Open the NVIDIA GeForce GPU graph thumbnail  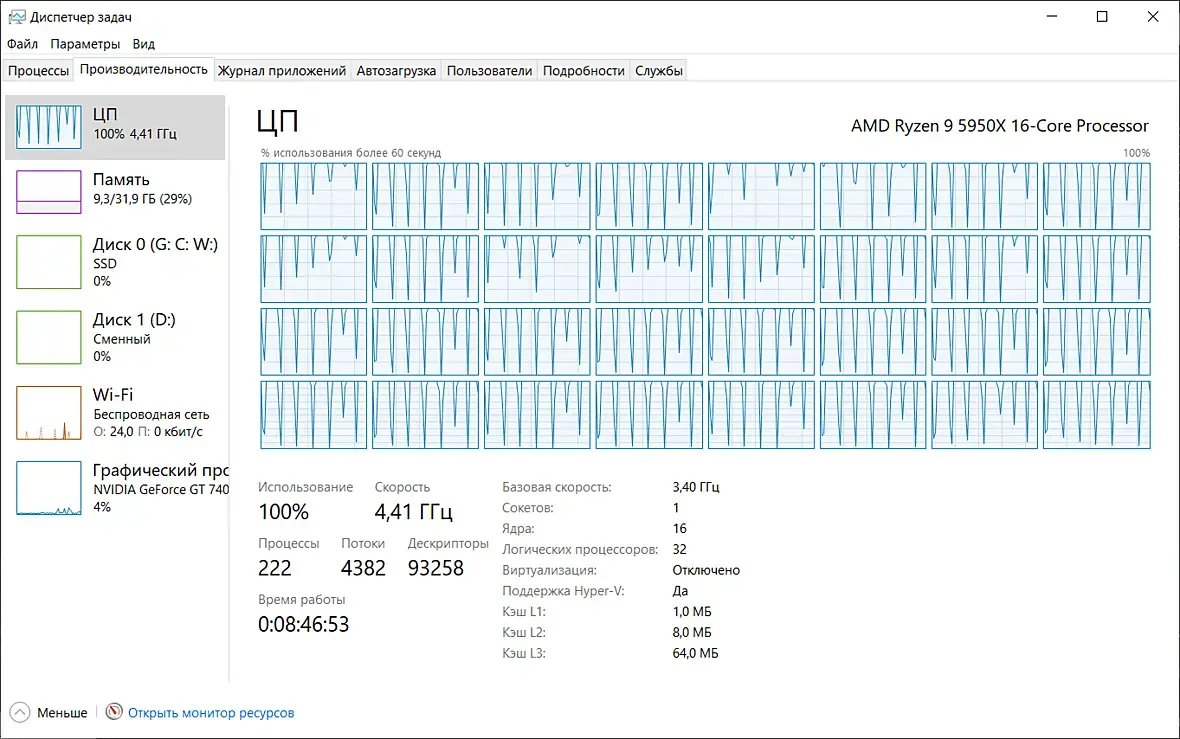click(x=48, y=488)
